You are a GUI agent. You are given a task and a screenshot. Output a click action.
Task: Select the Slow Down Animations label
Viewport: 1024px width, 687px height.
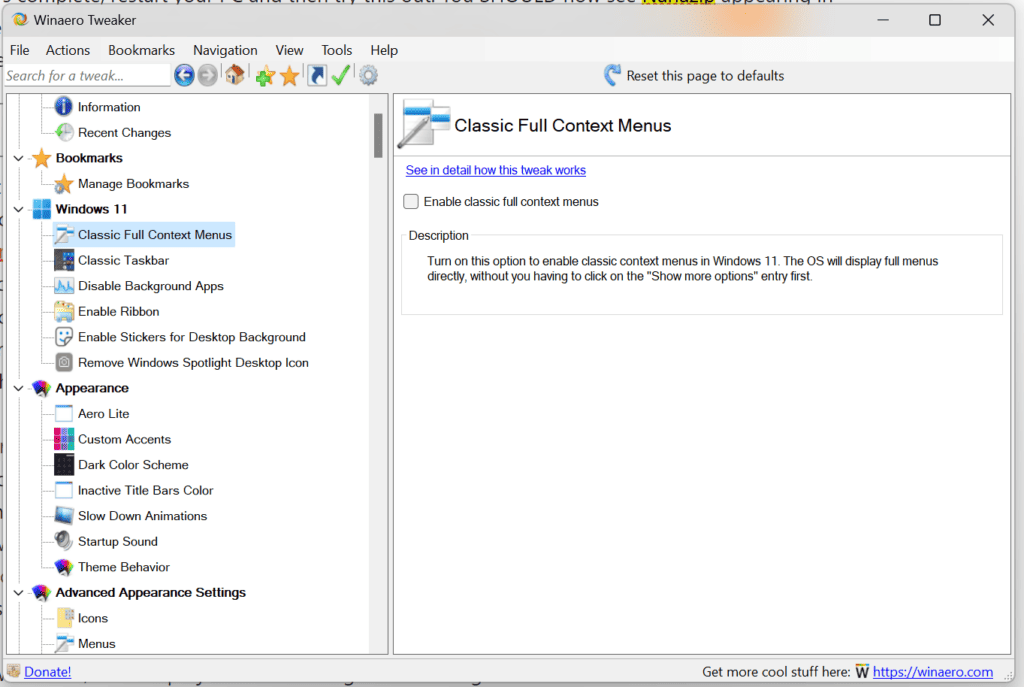pyautogui.click(x=142, y=516)
